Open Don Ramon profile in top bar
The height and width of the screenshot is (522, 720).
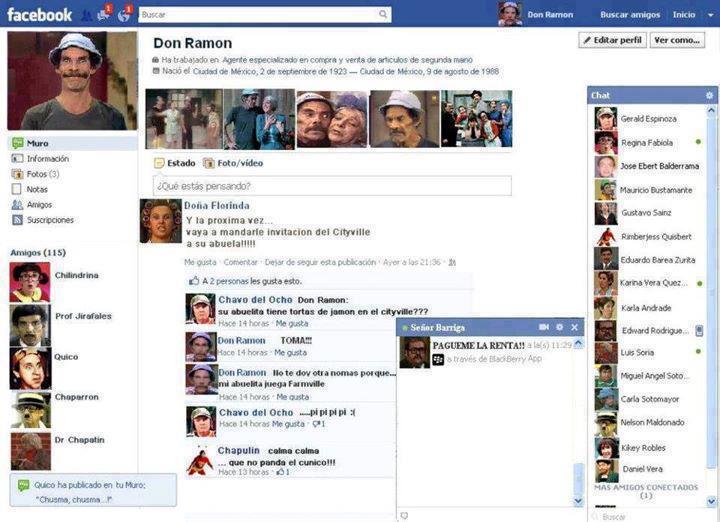pos(536,14)
